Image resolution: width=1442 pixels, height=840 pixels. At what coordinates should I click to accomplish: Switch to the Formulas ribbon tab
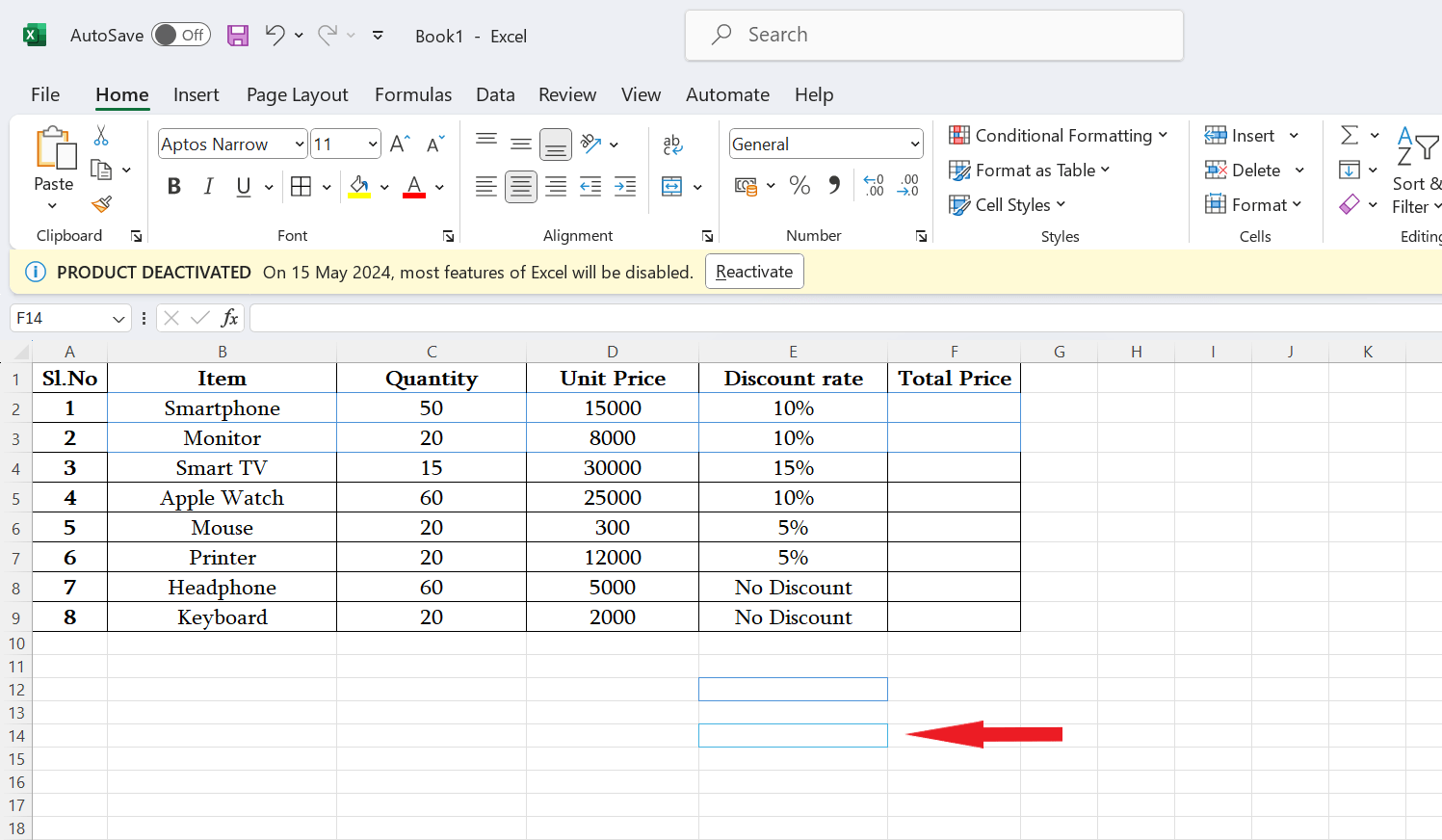coord(412,94)
